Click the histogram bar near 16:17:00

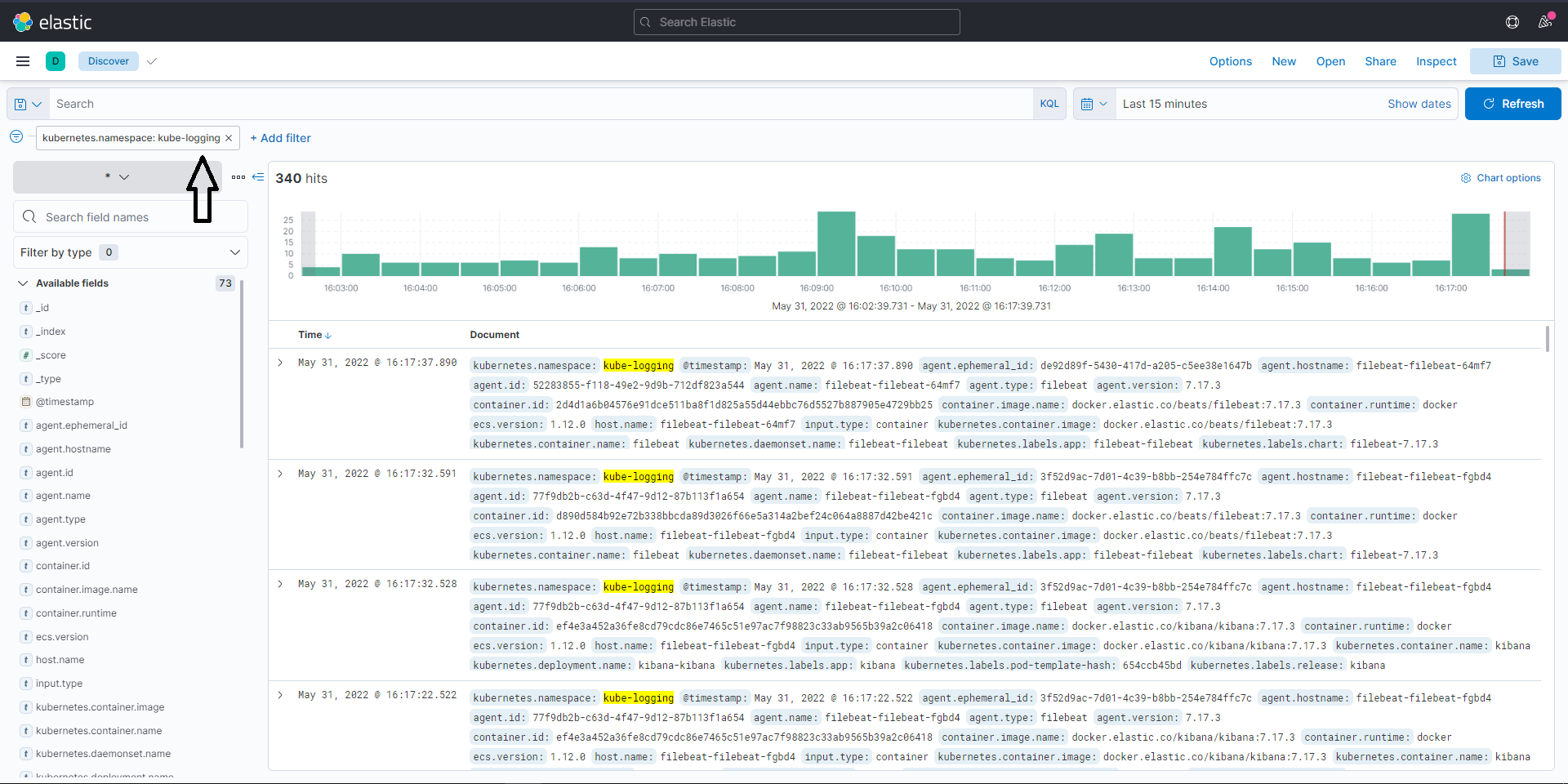[1471, 244]
